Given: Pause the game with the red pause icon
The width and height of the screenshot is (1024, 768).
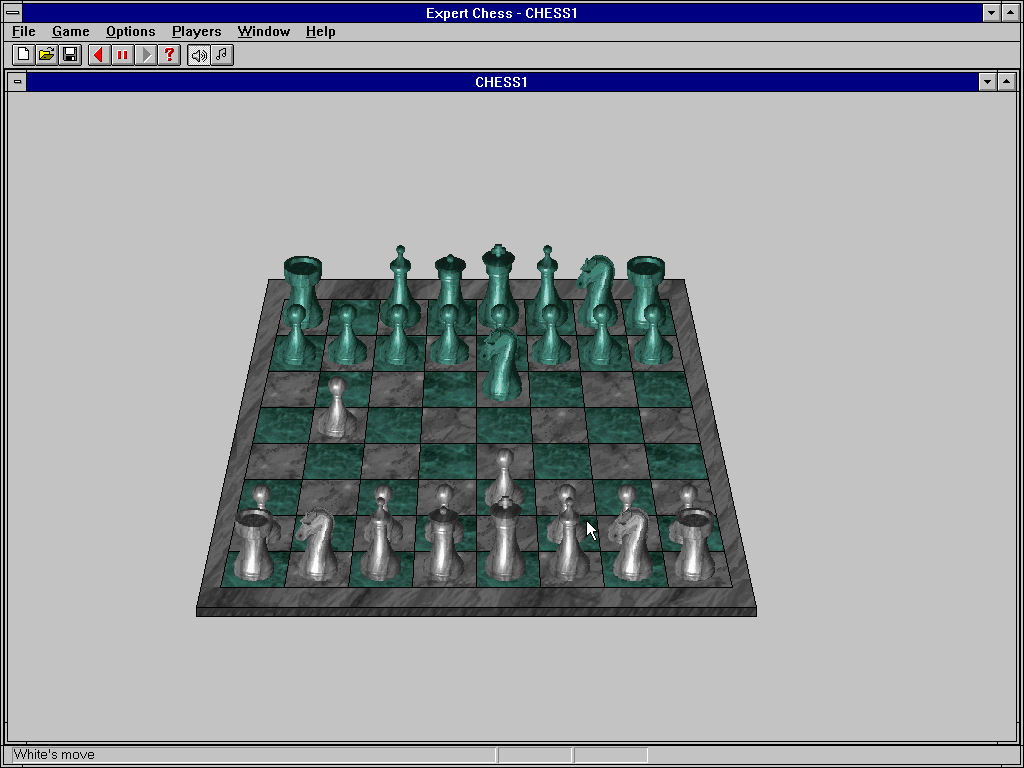Looking at the screenshot, I should [123, 55].
